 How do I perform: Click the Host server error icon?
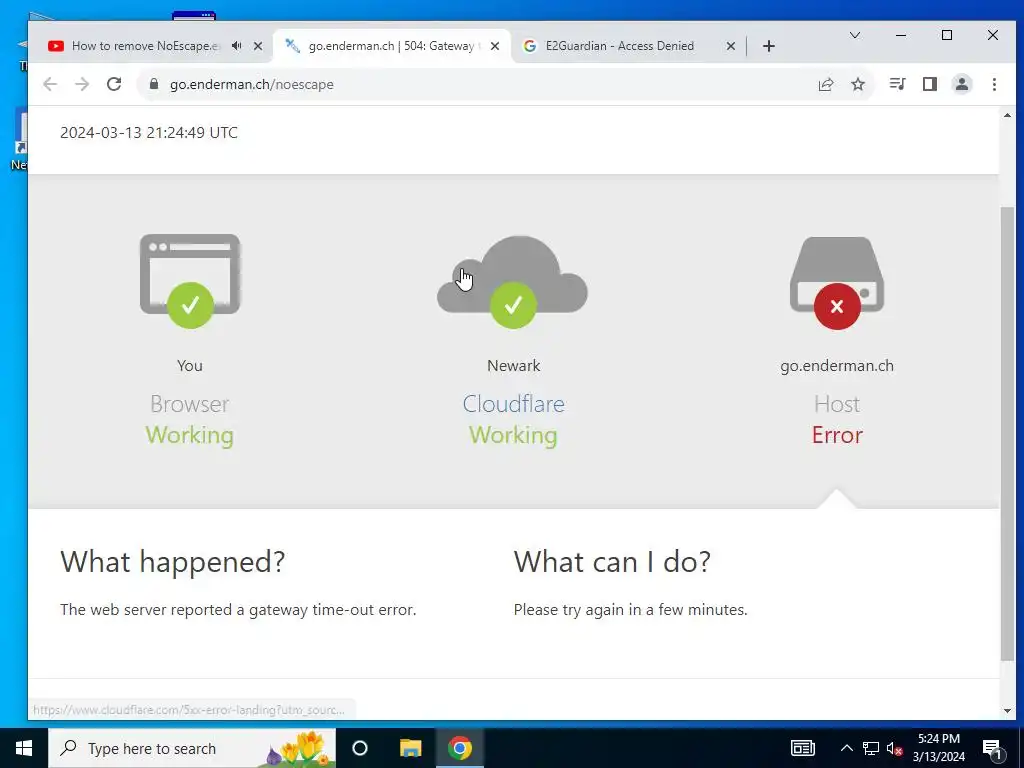point(837,283)
